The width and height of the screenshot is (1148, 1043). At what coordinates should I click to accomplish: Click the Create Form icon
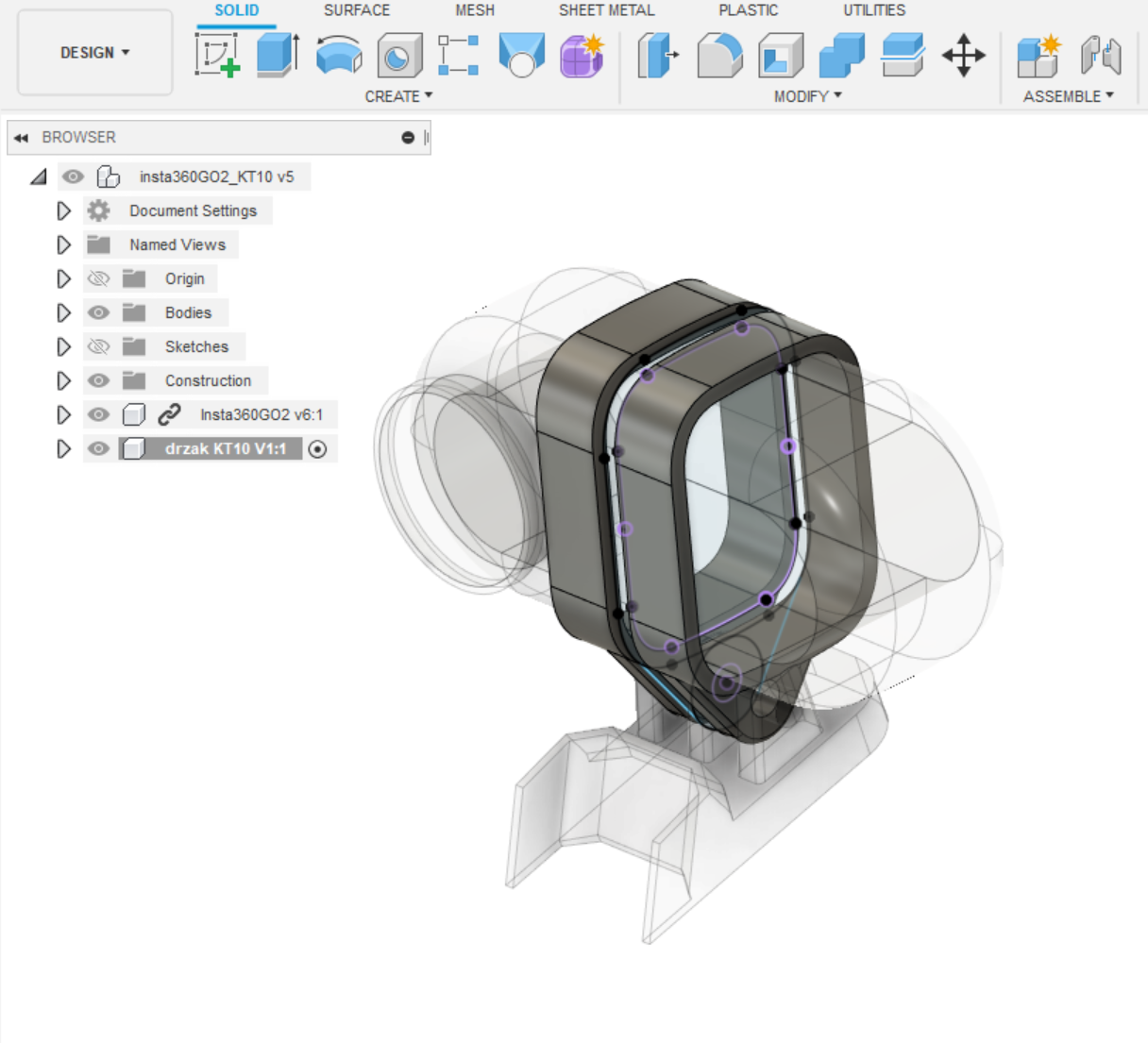[582, 55]
